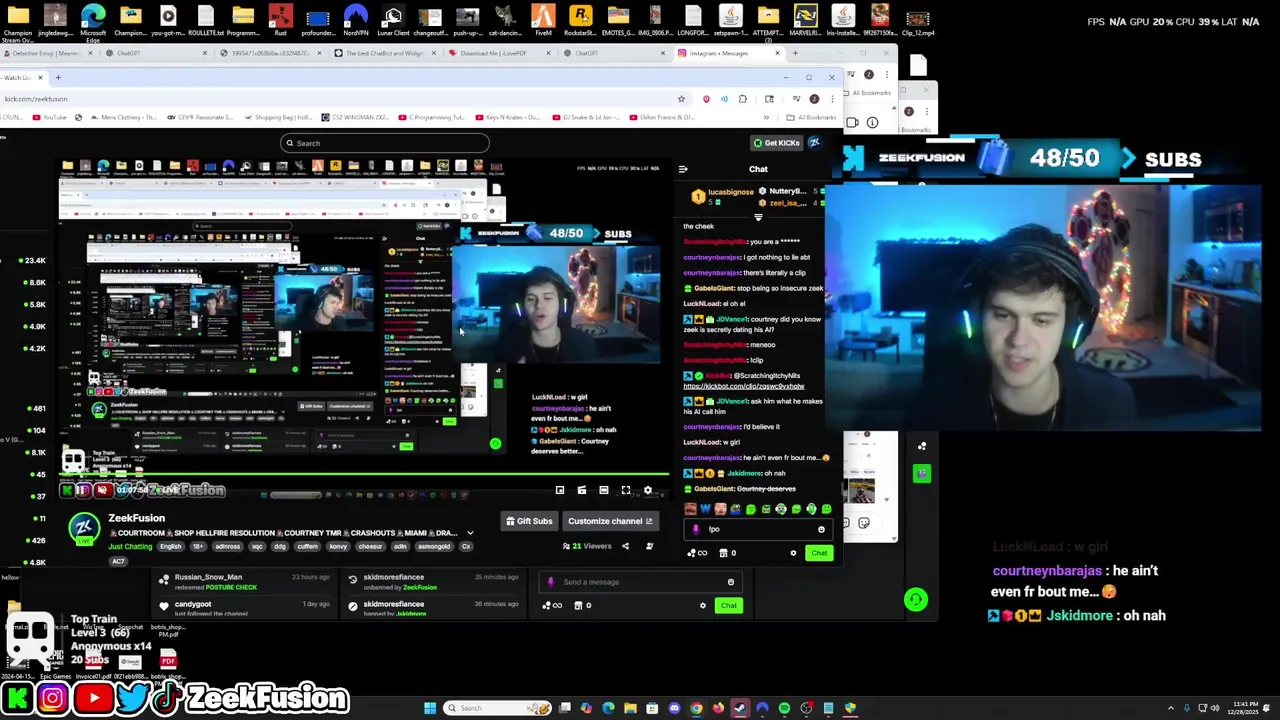Open the NordVPN desktop shortcut
Image resolution: width=1280 pixels, height=720 pixels.
(355, 22)
